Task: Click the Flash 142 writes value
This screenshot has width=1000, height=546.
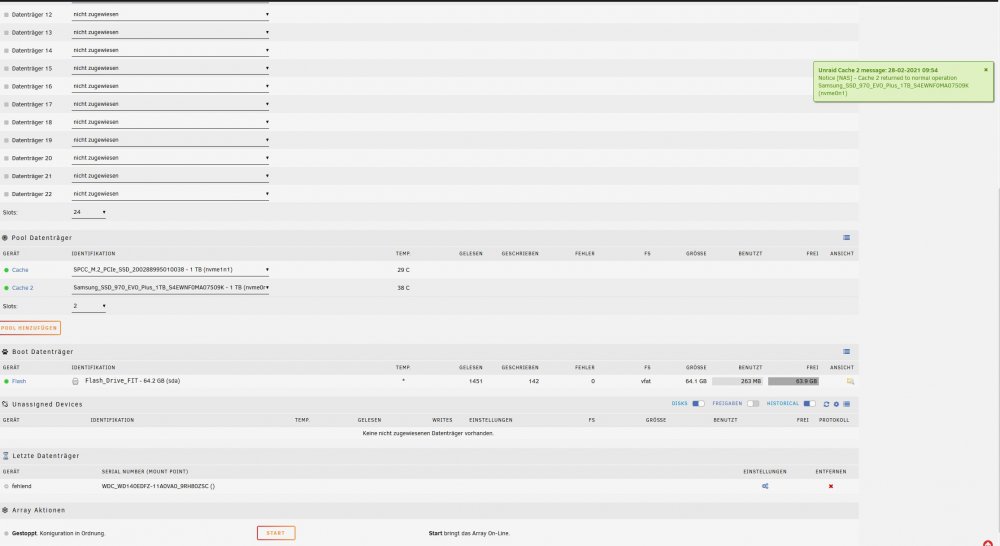Action: [x=533, y=381]
